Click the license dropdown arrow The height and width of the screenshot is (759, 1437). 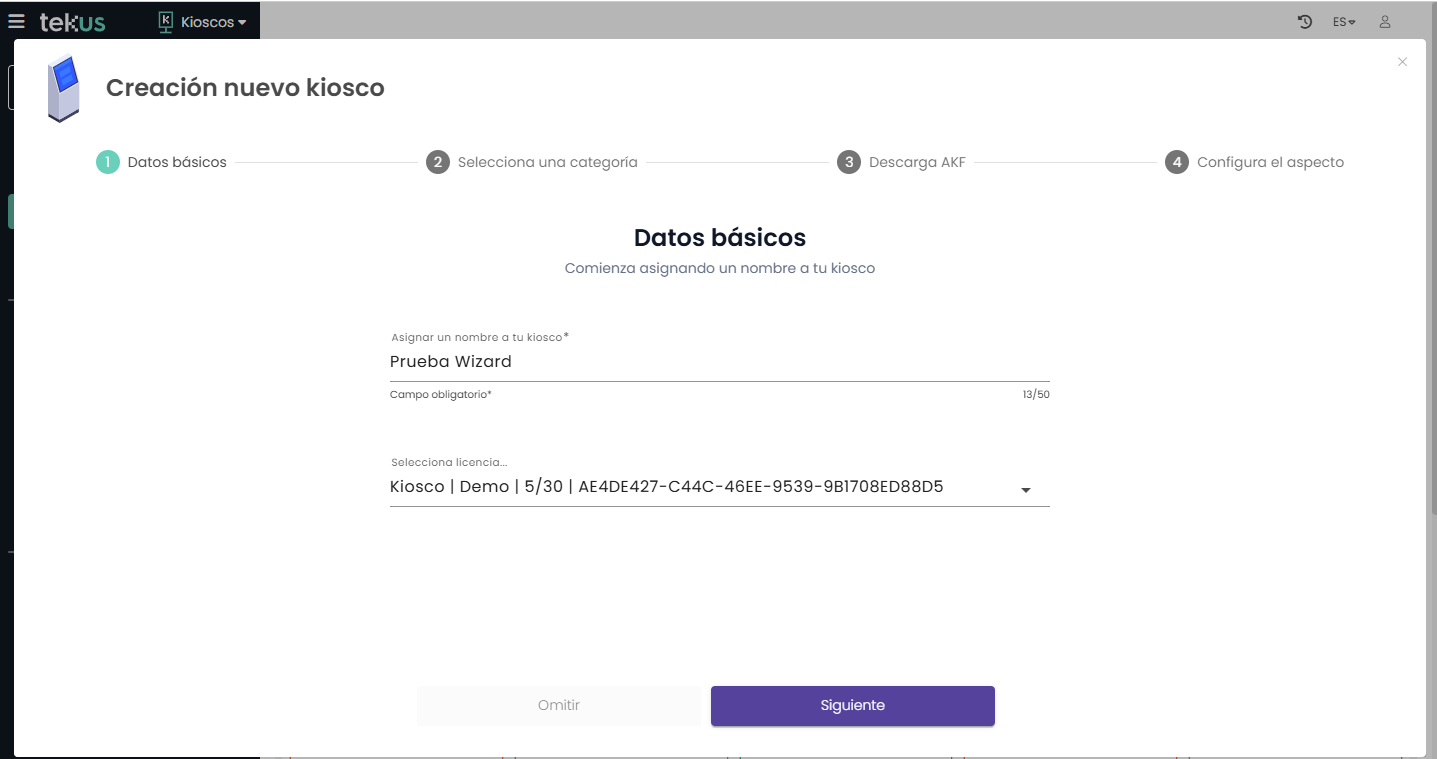[1026, 490]
